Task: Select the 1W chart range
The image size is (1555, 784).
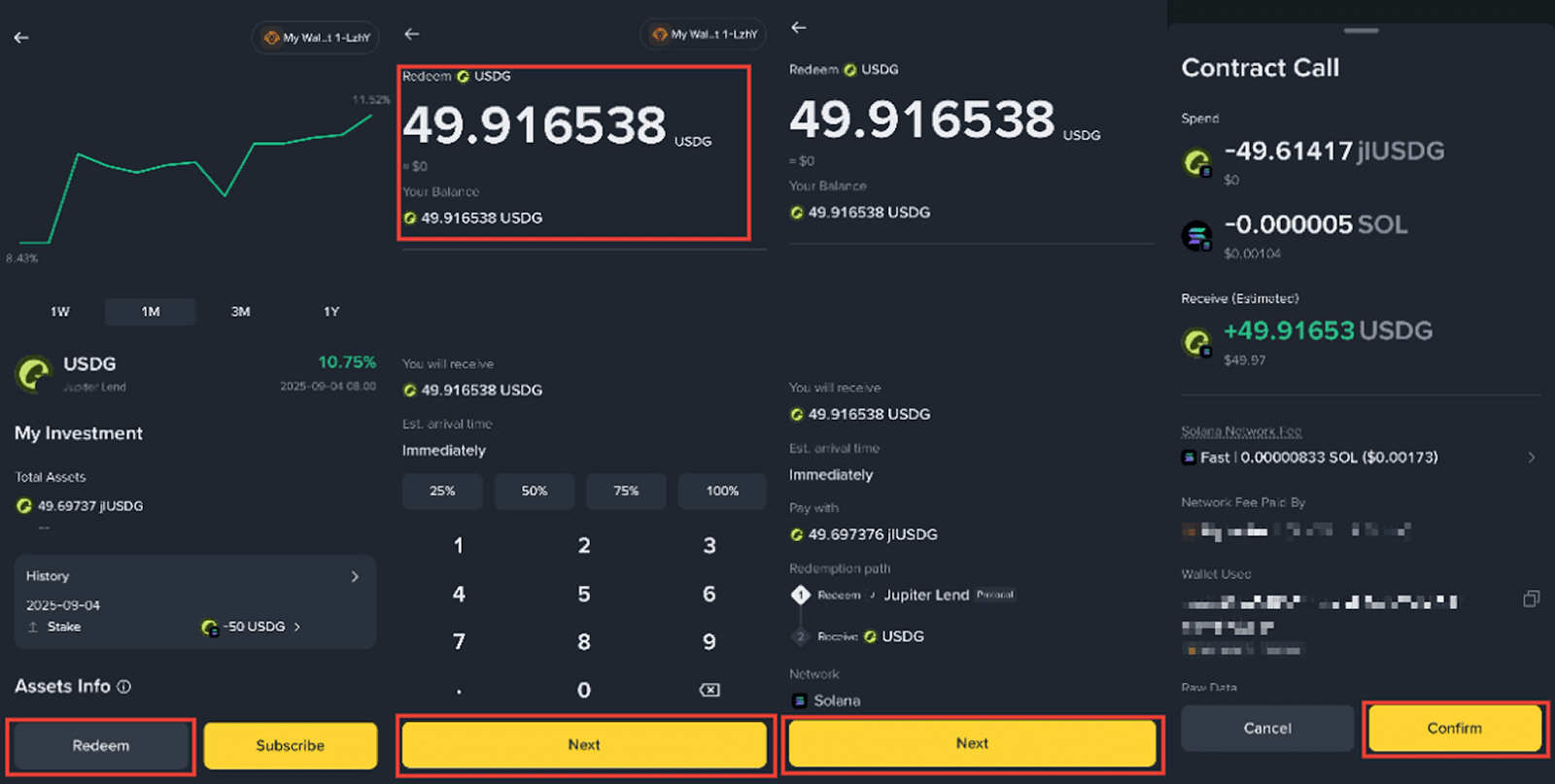Action: coord(60,312)
